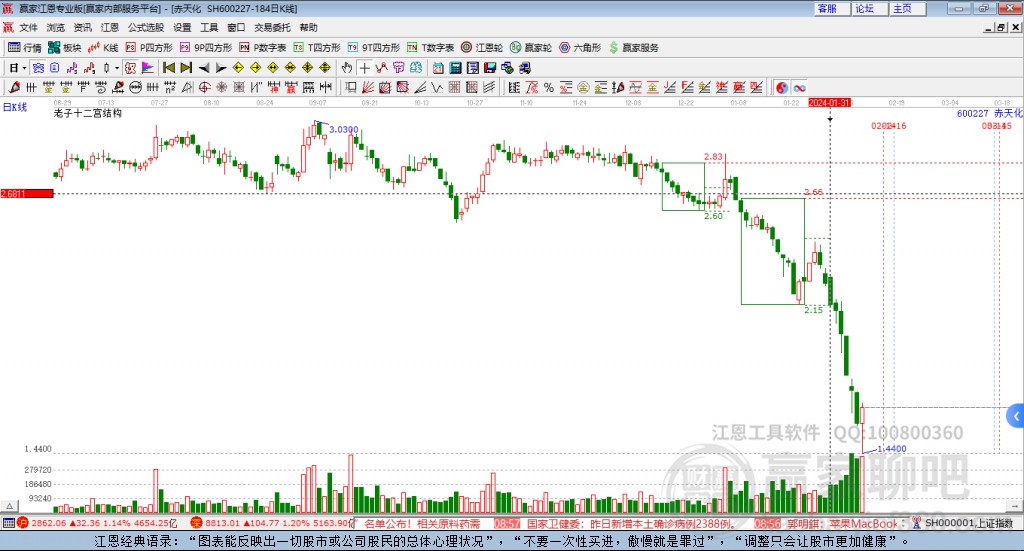
Task: Open 赢家服务 with dollar icon
Action: tap(633, 48)
